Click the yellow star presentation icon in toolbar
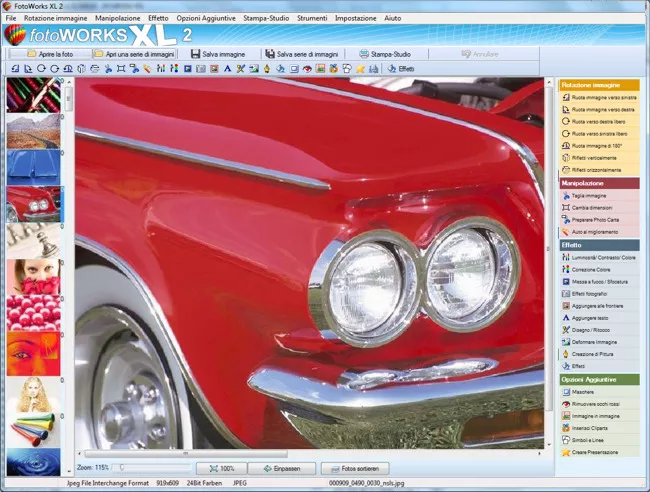This screenshot has height=492, width=650. click(360, 69)
